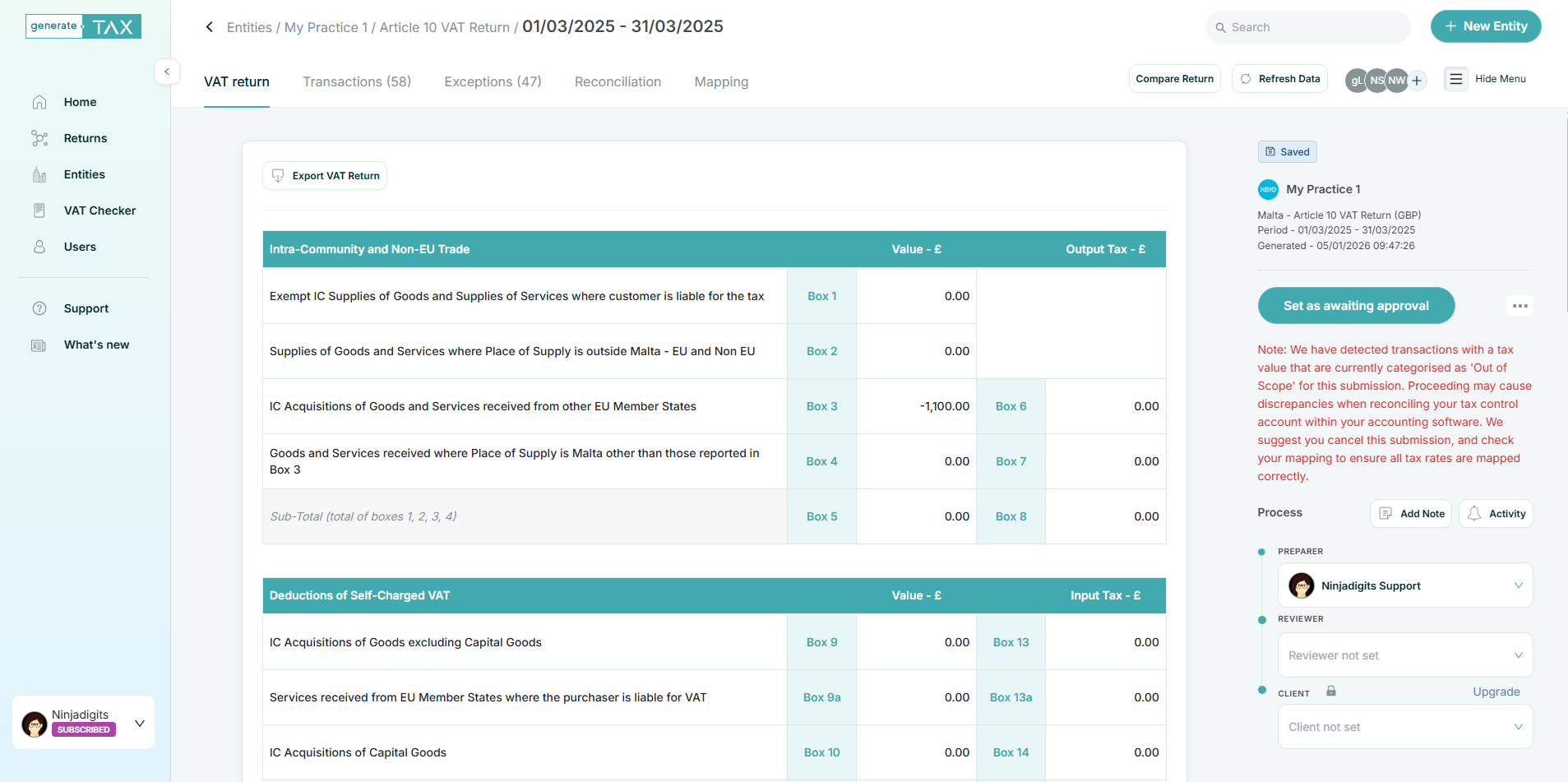Collapse the left sidebar panel

tap(167, 72)
